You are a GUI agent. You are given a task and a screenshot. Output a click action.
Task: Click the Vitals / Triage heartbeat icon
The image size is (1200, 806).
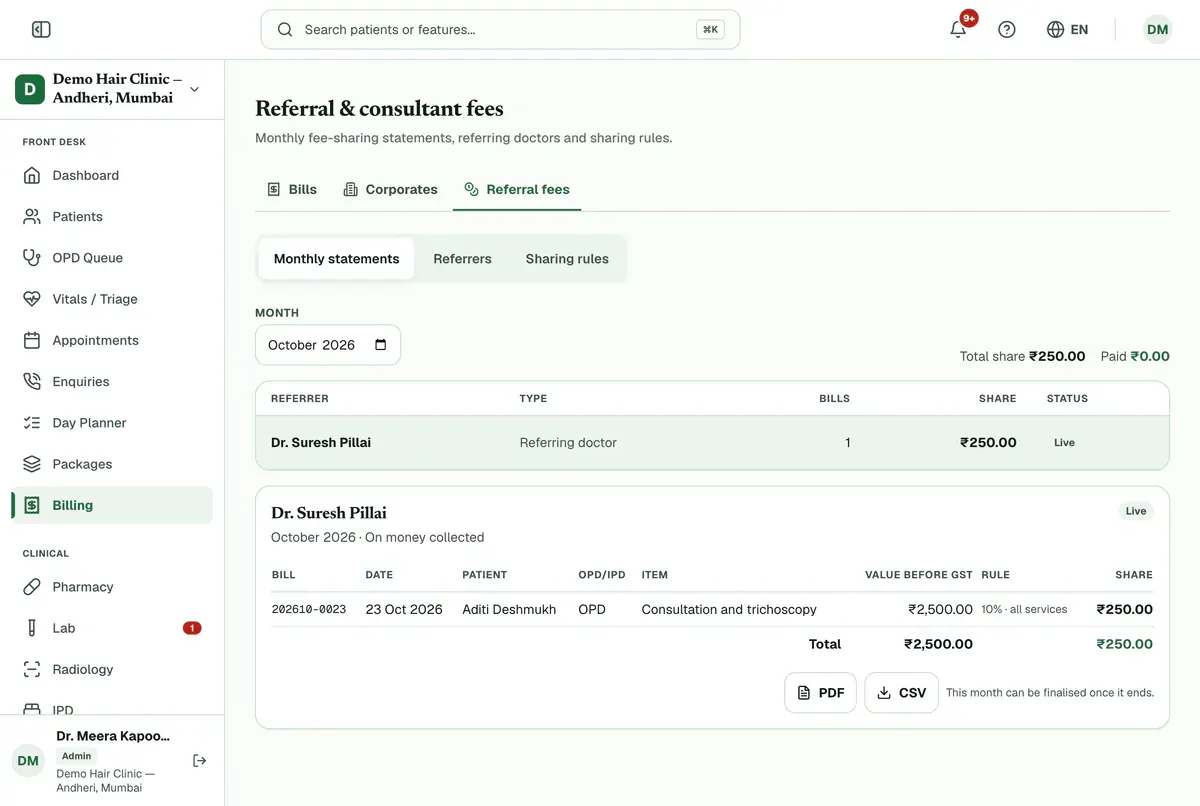[32, 299]
